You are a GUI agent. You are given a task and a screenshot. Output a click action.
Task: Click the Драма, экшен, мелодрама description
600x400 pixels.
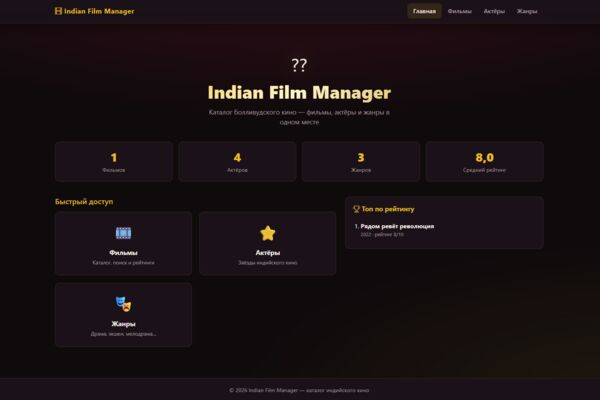[x=123, y=334]
